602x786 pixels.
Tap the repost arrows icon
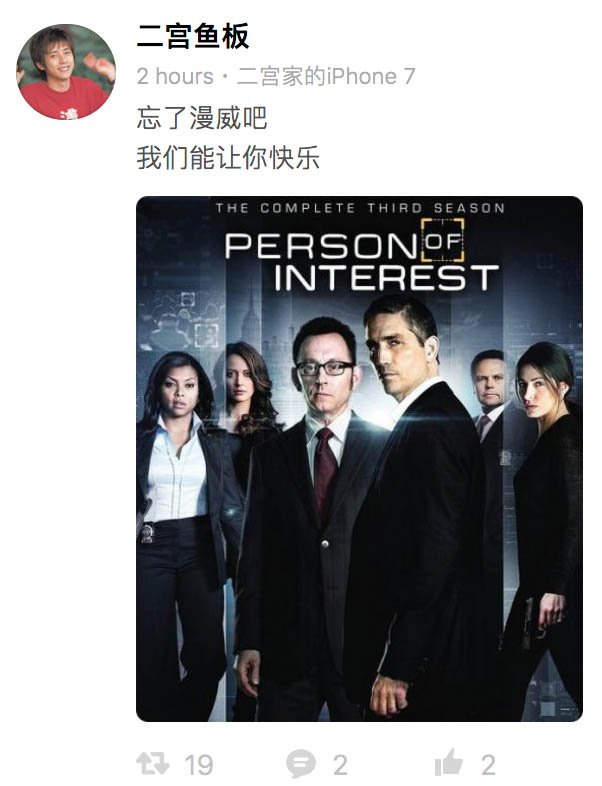tap(153, 764)
